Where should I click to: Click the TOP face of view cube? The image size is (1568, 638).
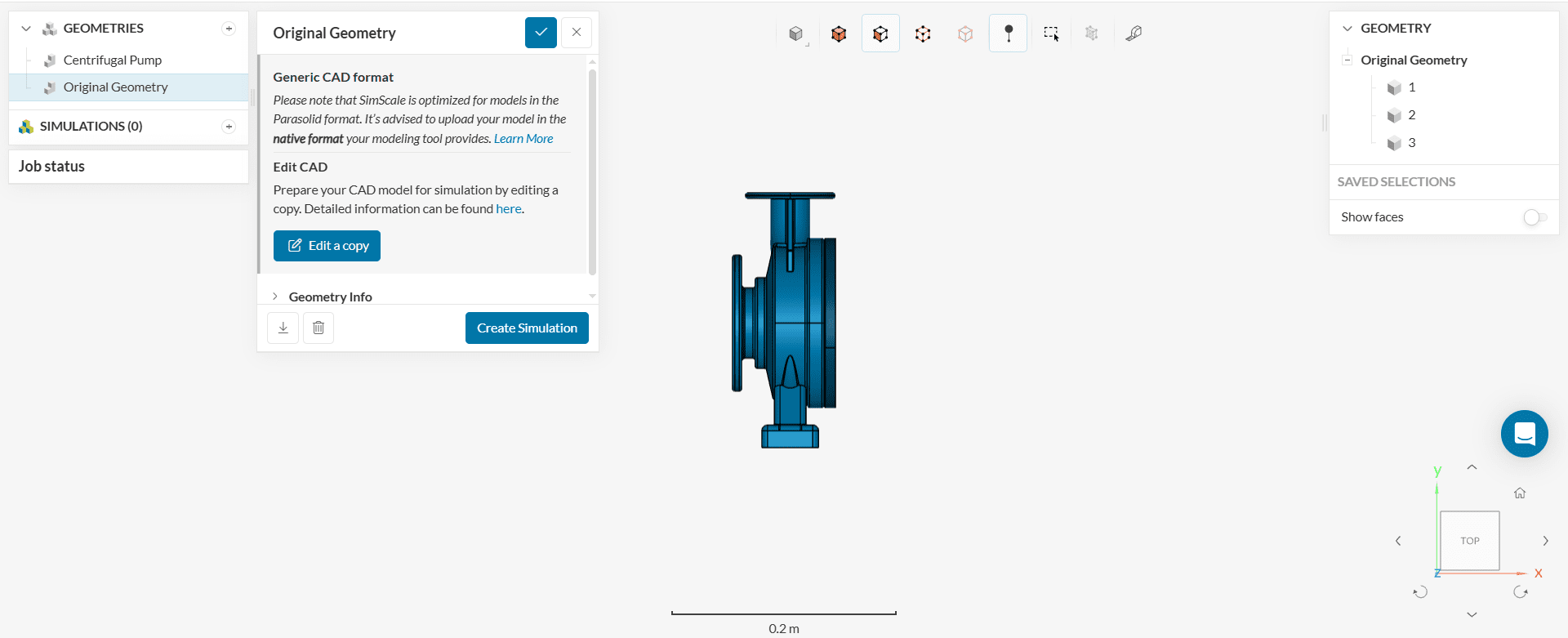[1469, 541]
